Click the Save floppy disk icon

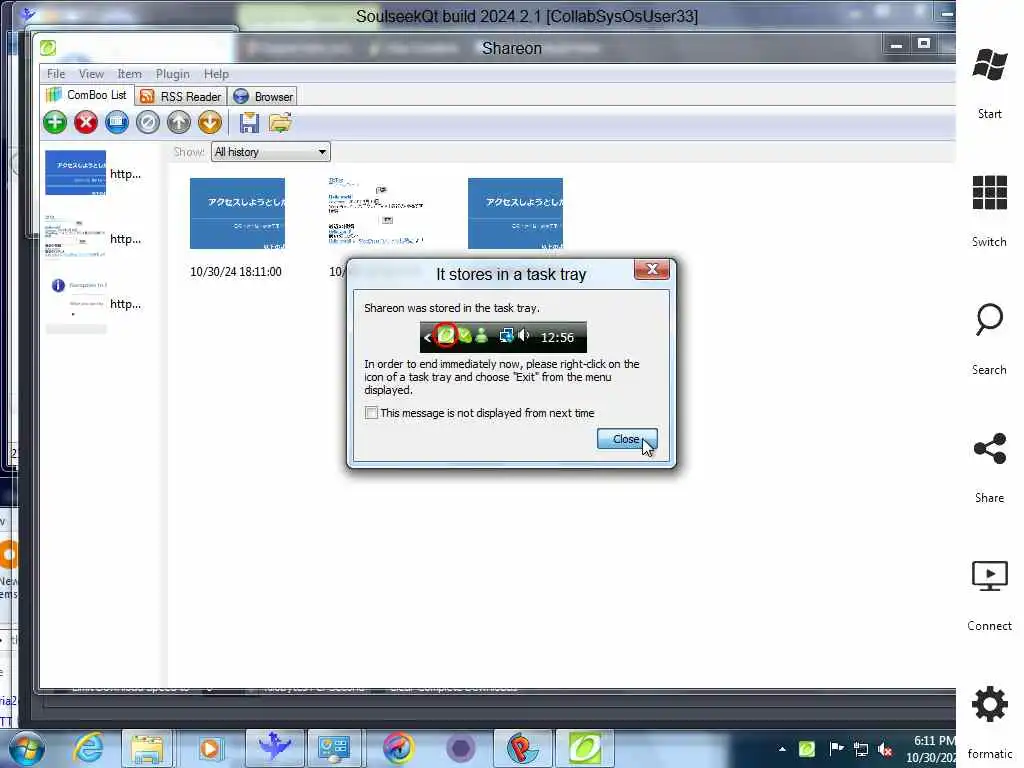pos(249,122)
